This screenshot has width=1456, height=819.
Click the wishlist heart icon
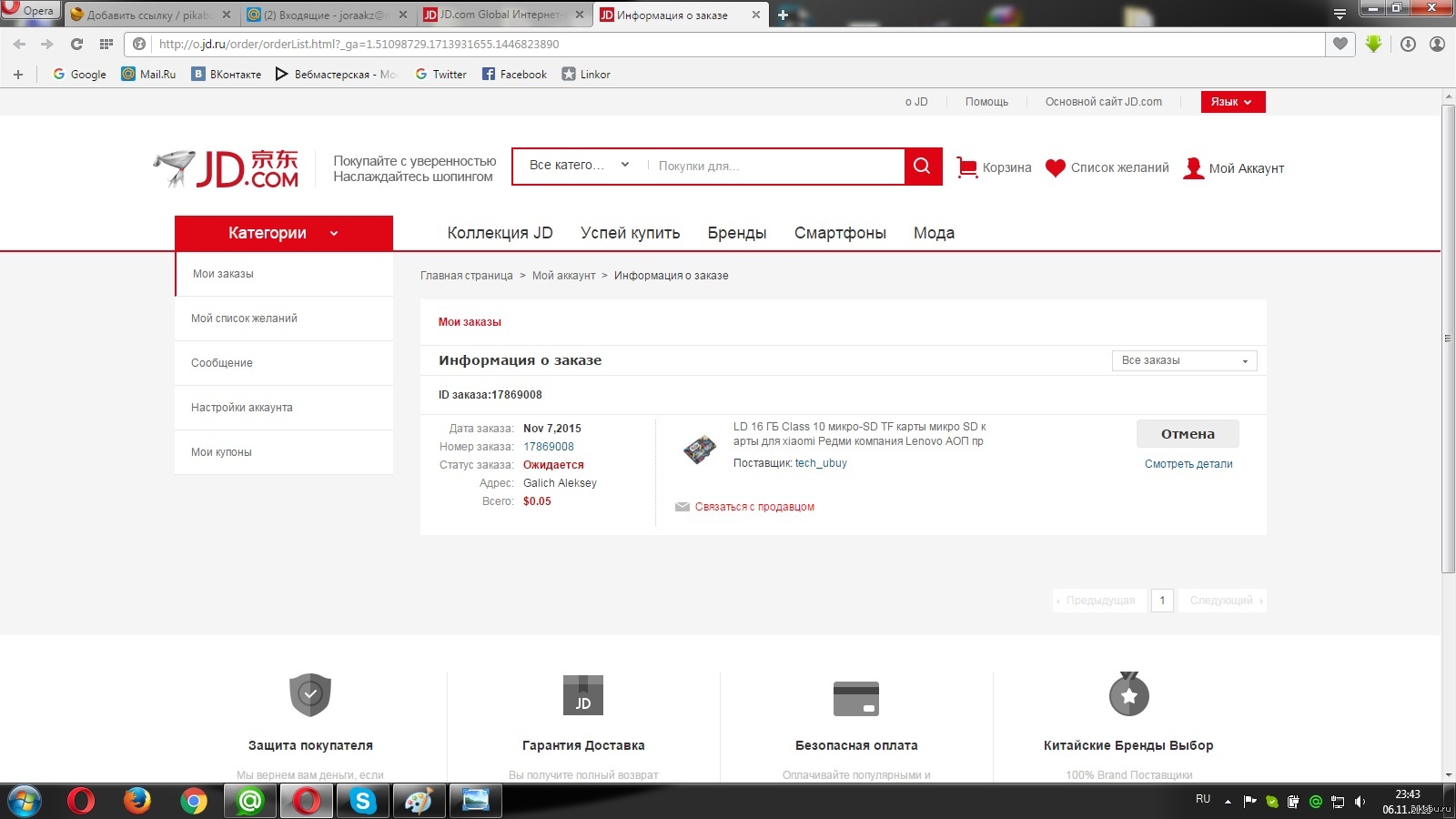coord(1055,167)
